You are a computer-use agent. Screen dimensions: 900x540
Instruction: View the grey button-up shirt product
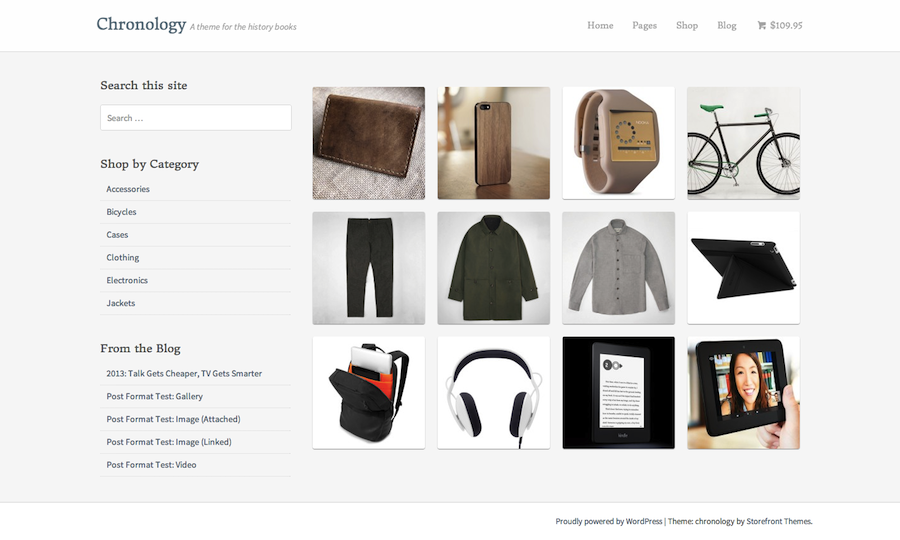tap(619, 268)
